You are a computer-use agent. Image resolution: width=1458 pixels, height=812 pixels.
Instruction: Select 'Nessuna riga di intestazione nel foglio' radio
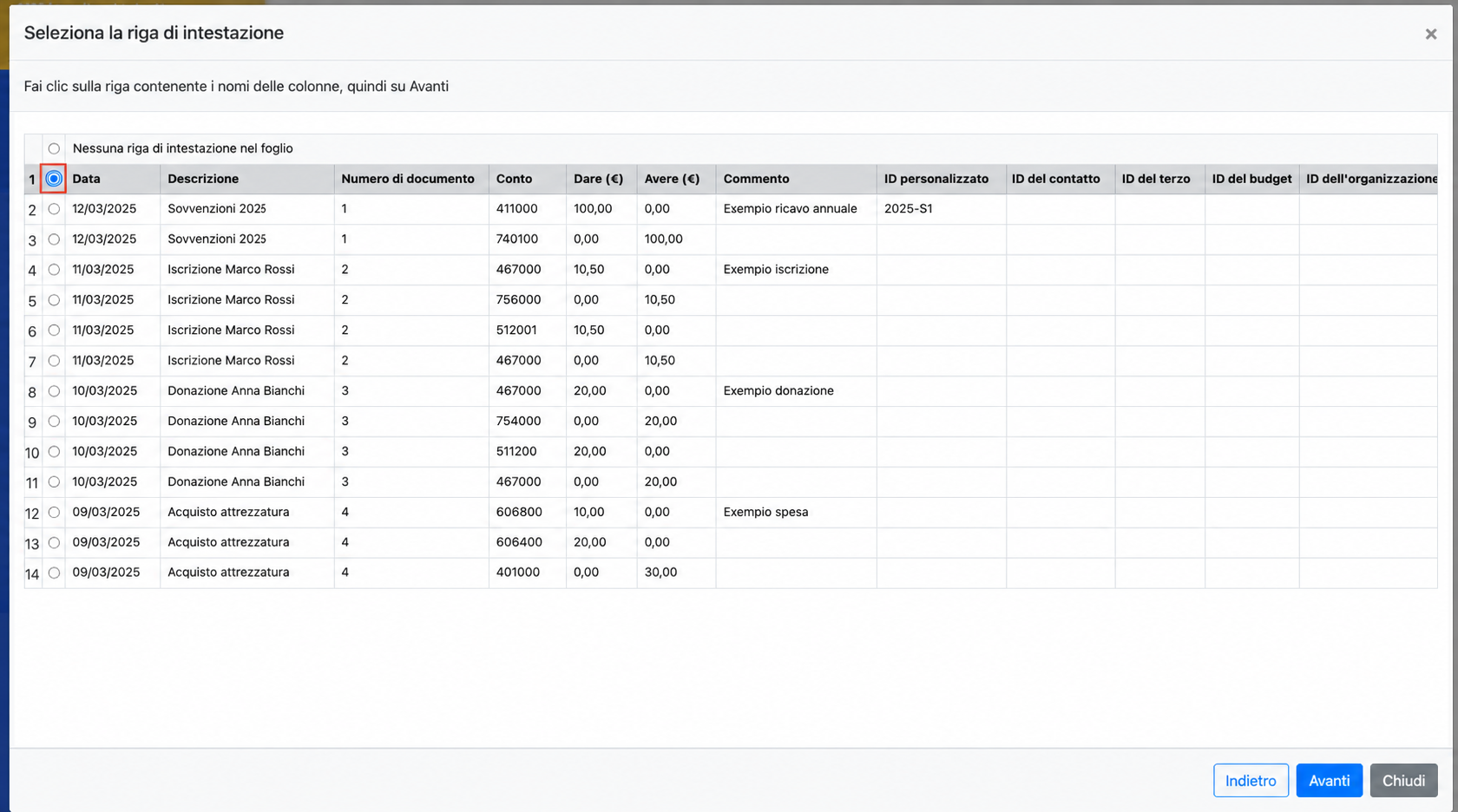(54, 148)
